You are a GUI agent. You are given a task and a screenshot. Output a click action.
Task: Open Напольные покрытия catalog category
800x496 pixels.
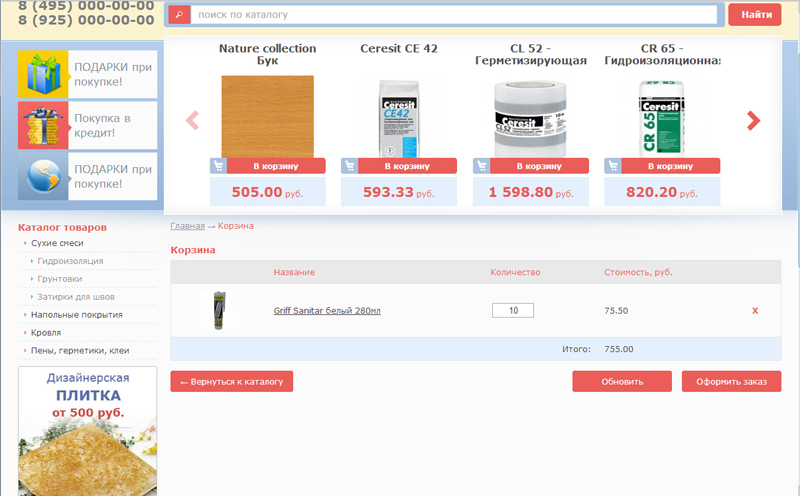77,315
